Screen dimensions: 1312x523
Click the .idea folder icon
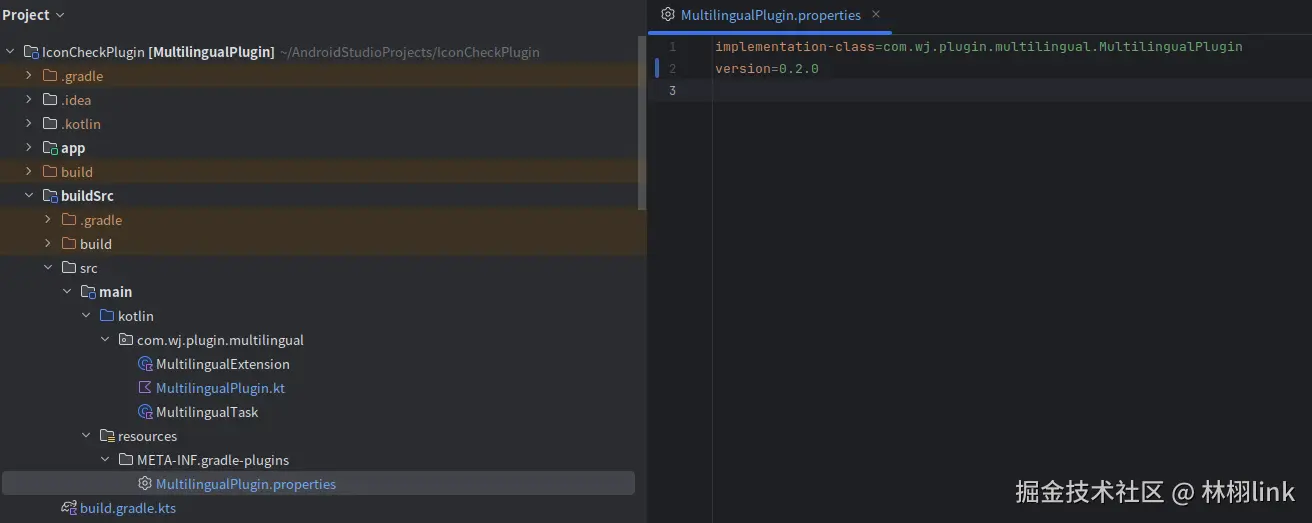coord(50,100)
